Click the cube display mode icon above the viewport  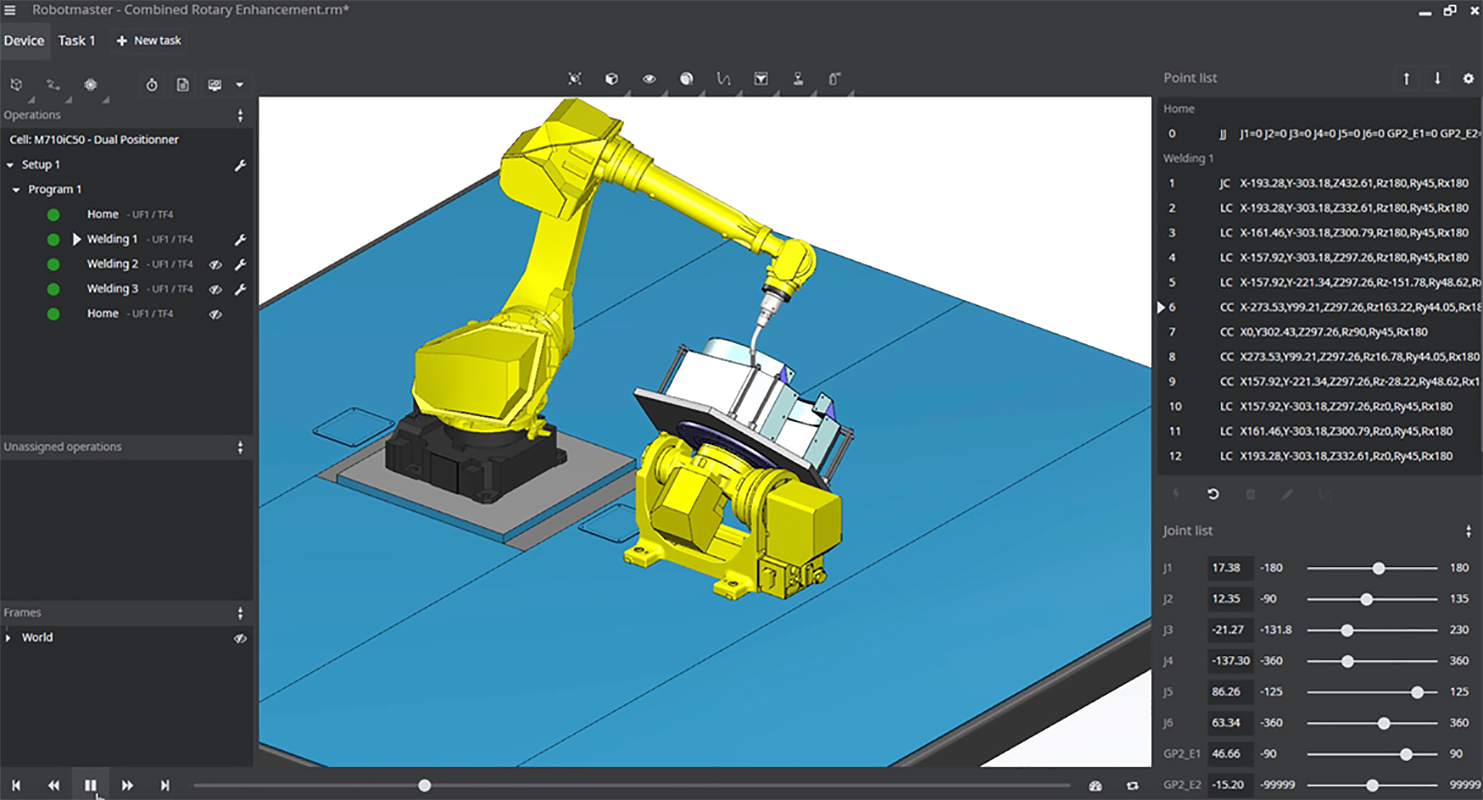click(x=611, y=78)
